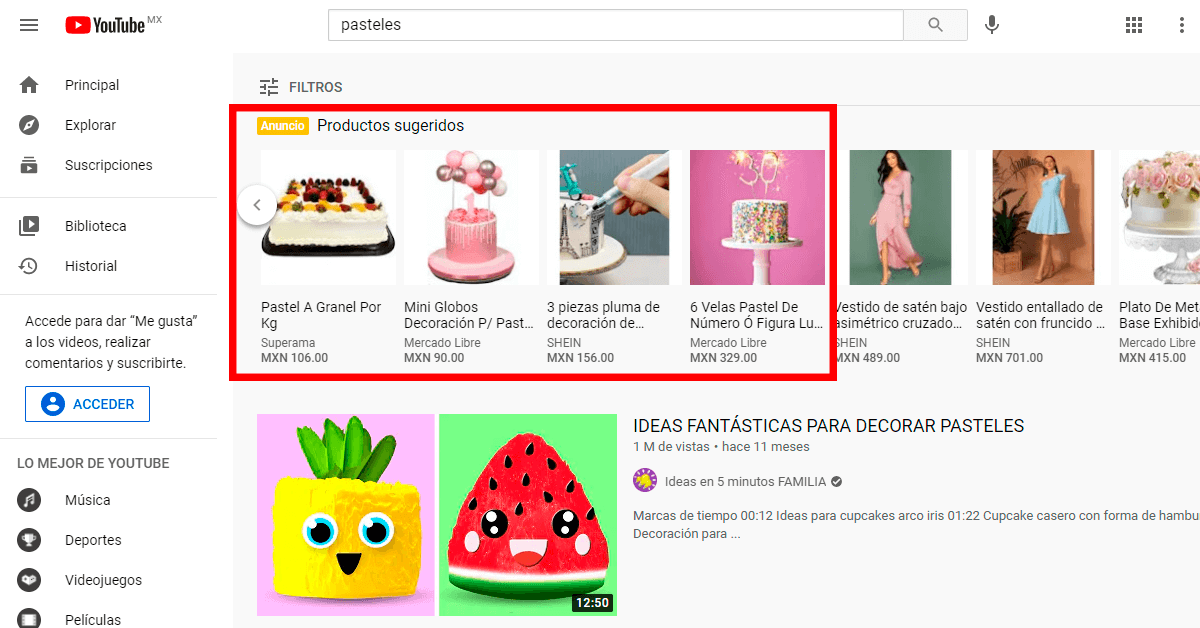Start a voice search with the microphone

click(991, 25)
